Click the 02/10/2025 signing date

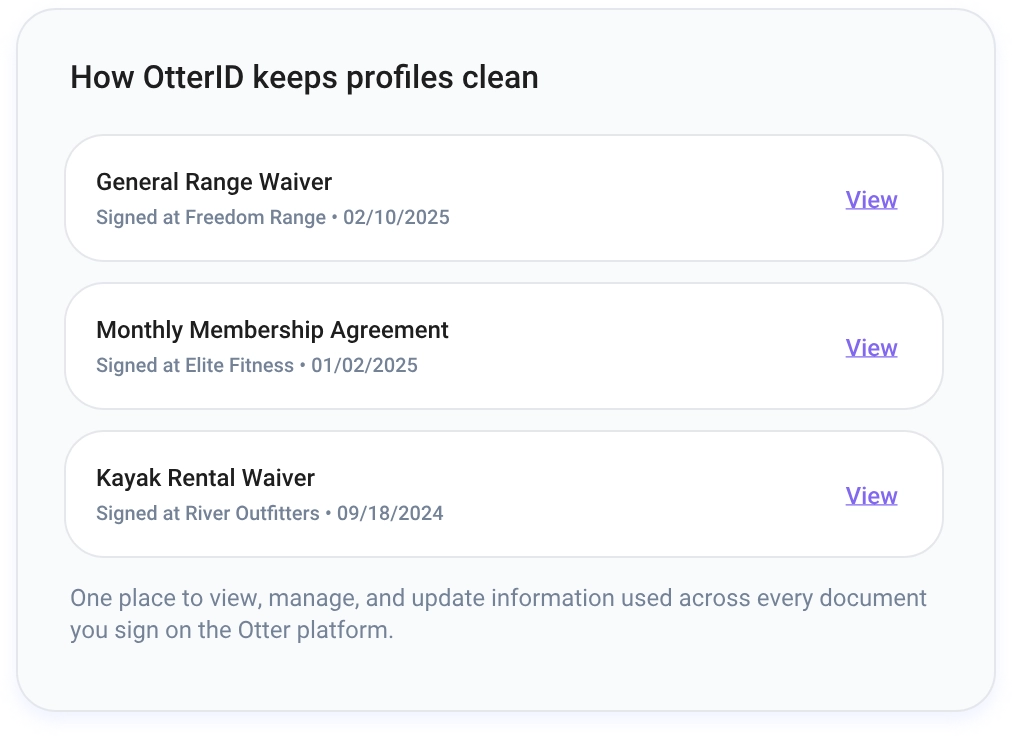pos(396,217)
